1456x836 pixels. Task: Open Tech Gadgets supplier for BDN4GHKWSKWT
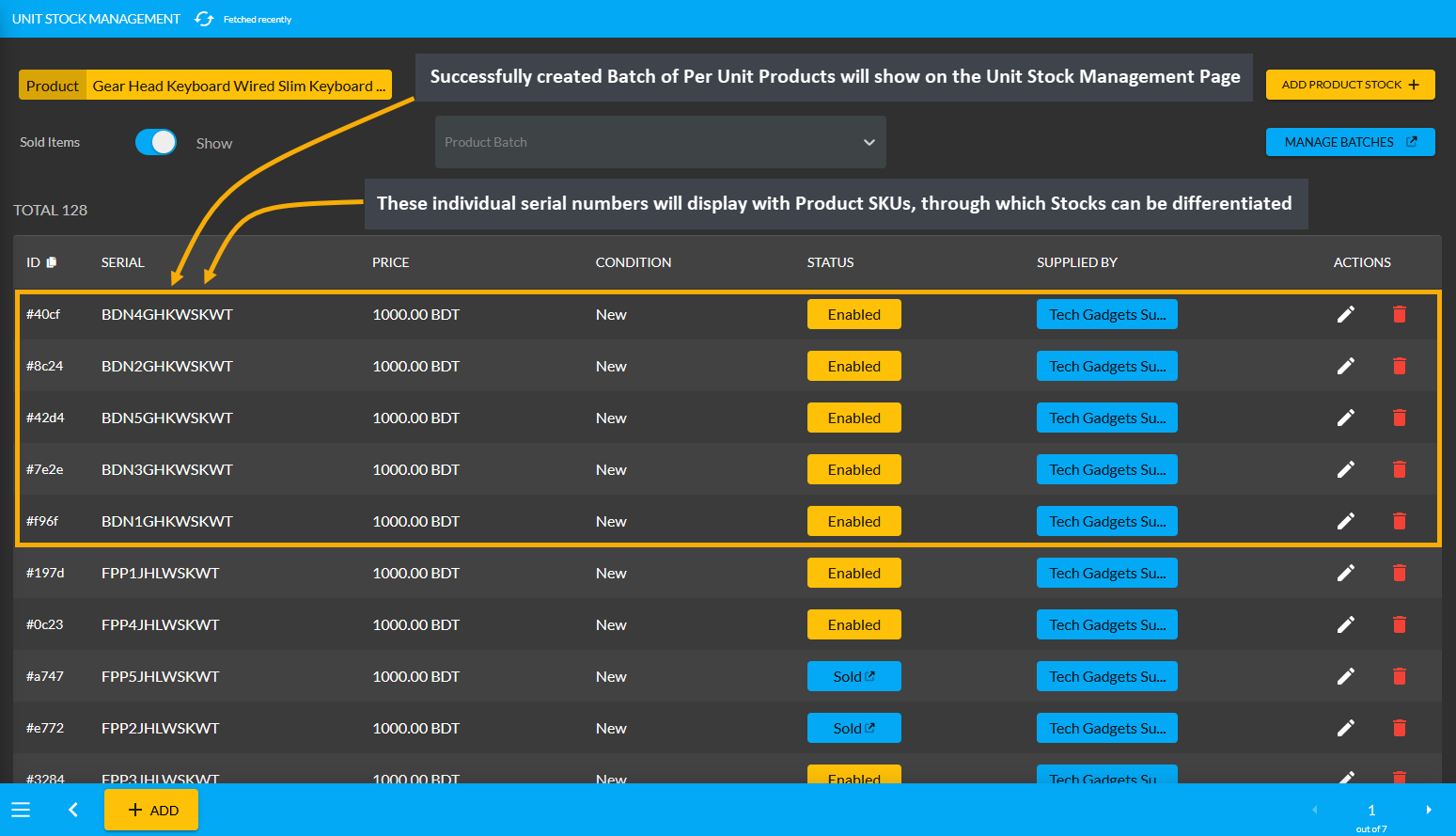click(1106, 314)
